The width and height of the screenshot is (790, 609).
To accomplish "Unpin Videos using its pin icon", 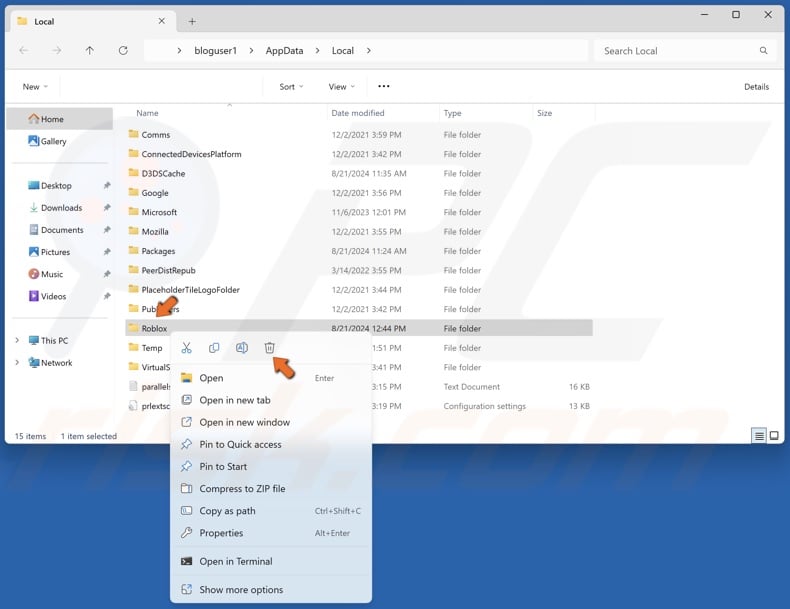I will pyautogui.click(x=107, y=296).
